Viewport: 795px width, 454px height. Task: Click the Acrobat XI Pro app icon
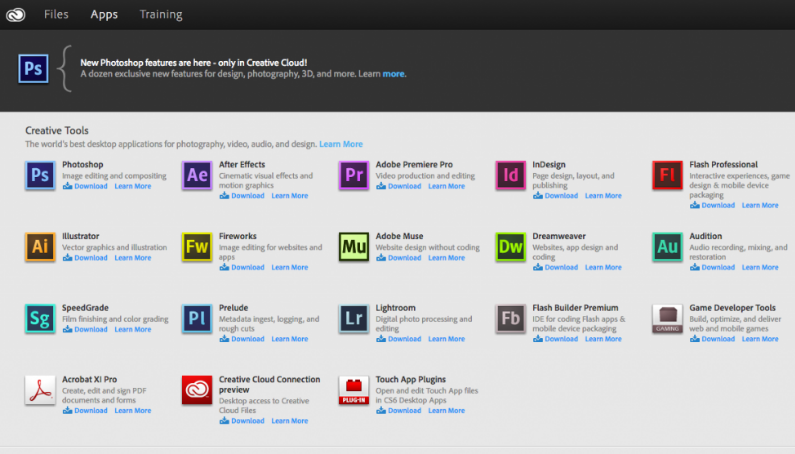click(x=40, y=390)
